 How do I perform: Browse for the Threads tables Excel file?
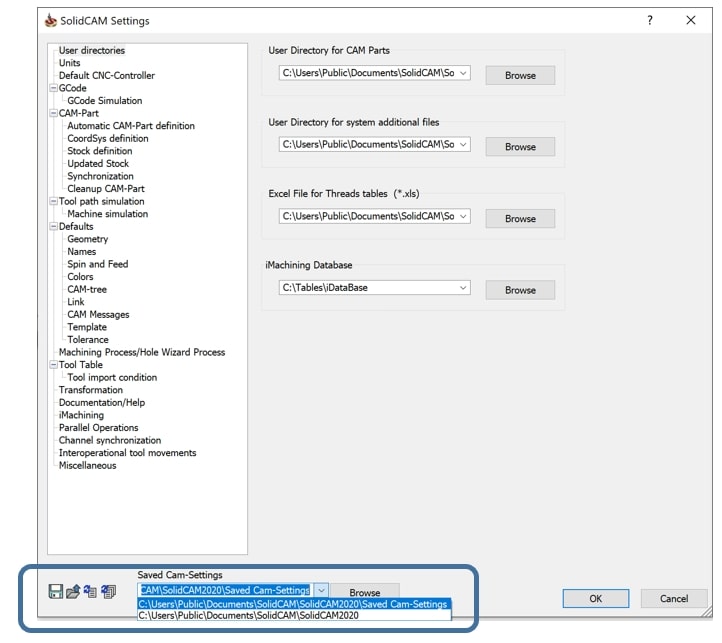click(x=520, y=219)
